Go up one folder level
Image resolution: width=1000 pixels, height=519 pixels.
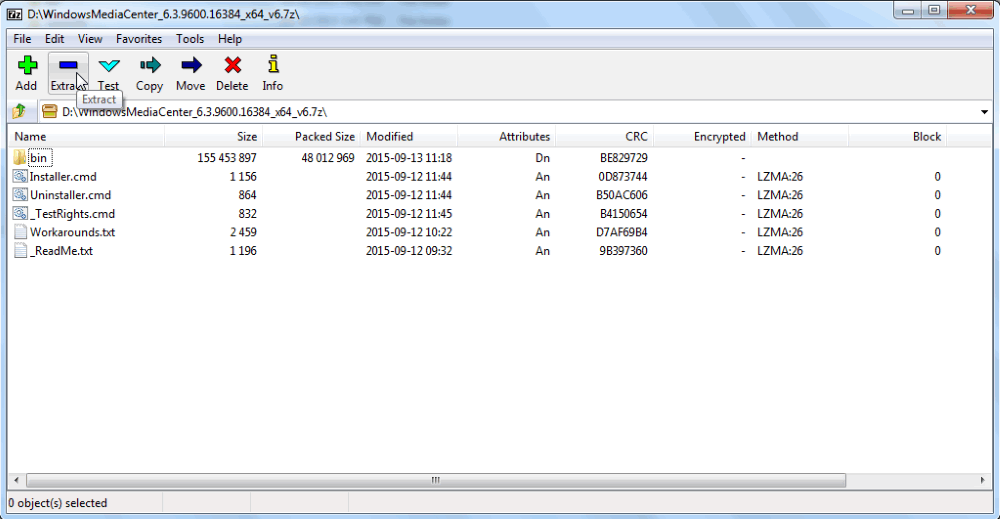(19, 112)
